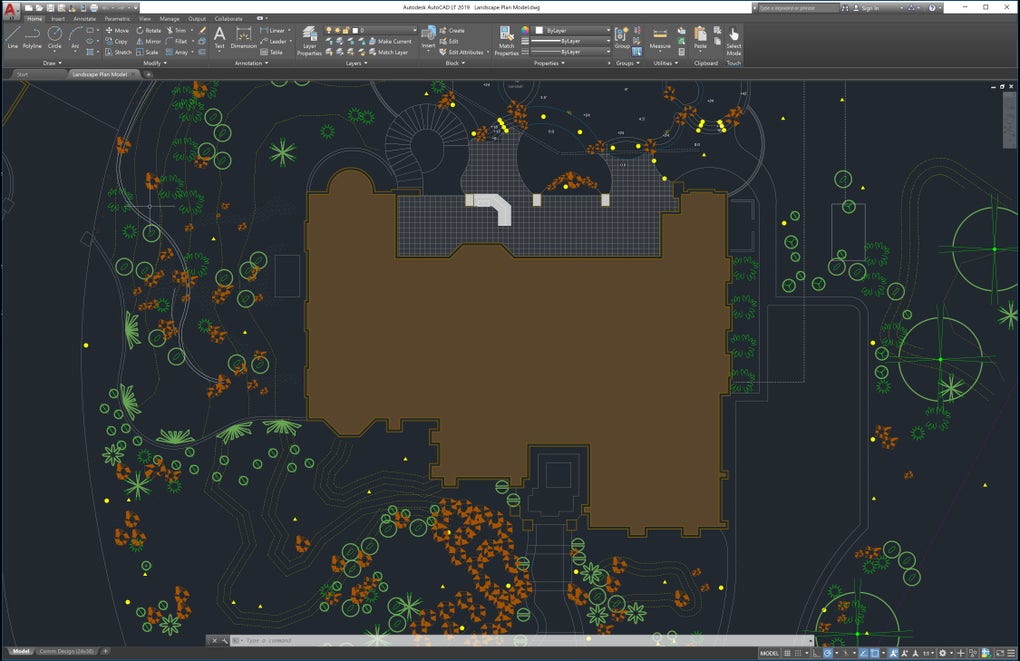Toggle ortho mode in status bar

[x=816, y=653]
